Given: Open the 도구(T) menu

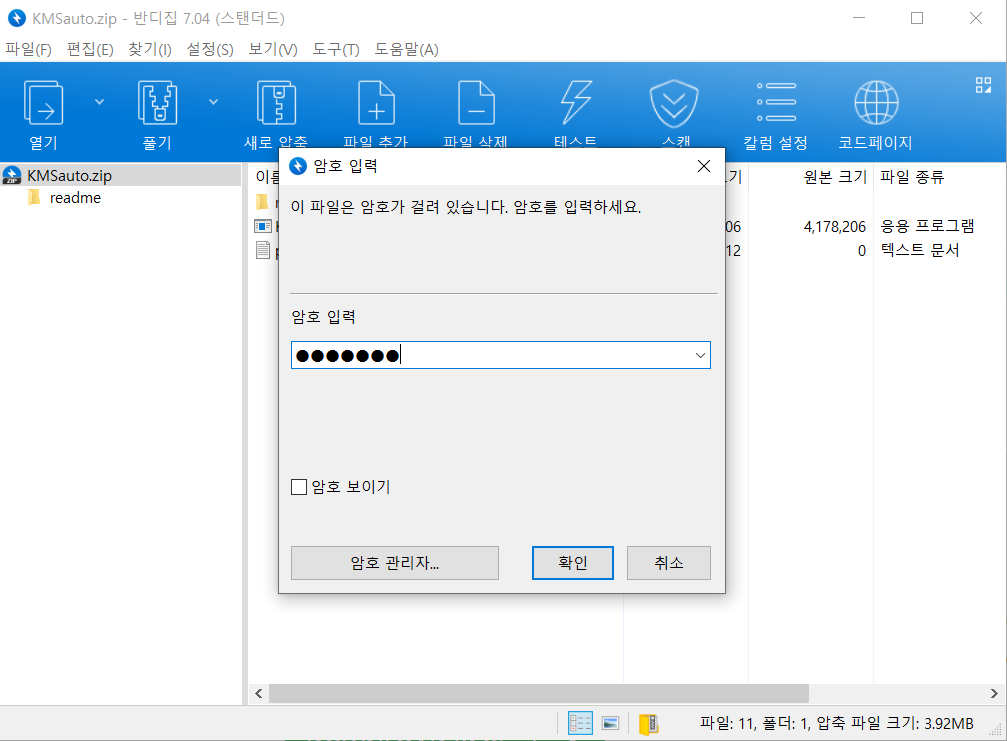Looking at the screenshot, I should tap(336, 49).
